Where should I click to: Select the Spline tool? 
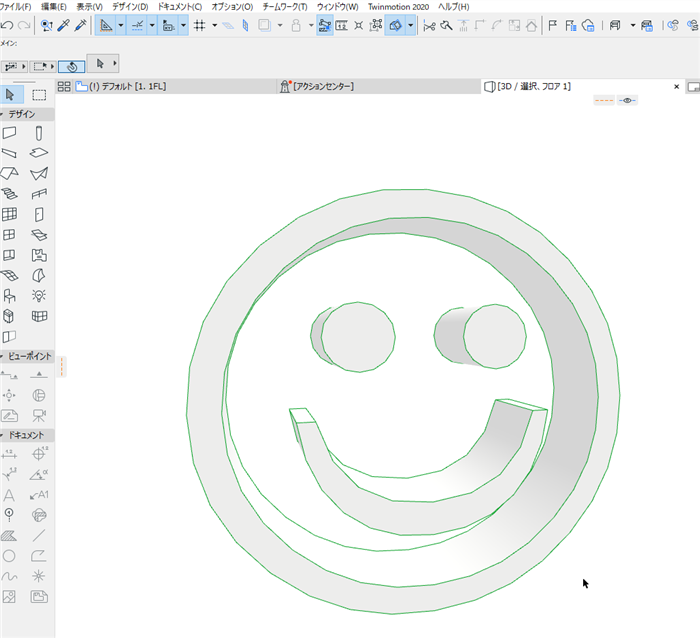click(x=9, y=576)
